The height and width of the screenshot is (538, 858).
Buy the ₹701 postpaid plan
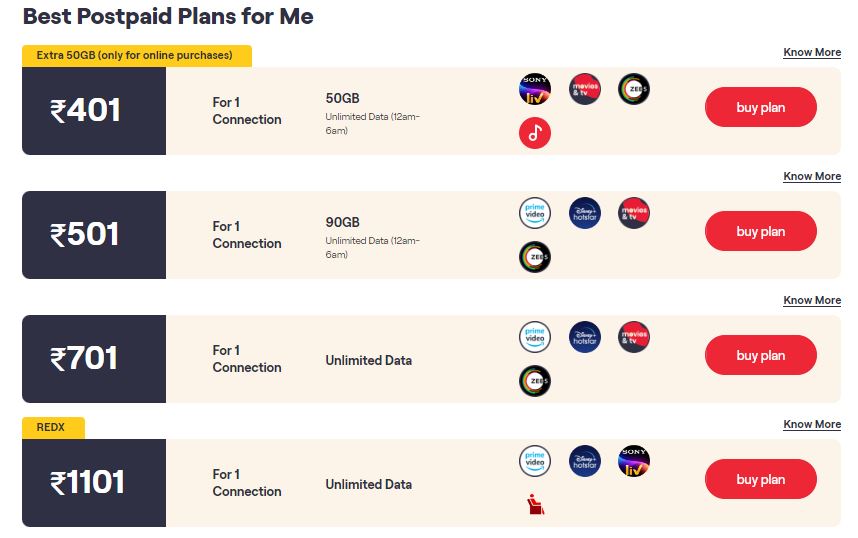pos(760,356)
